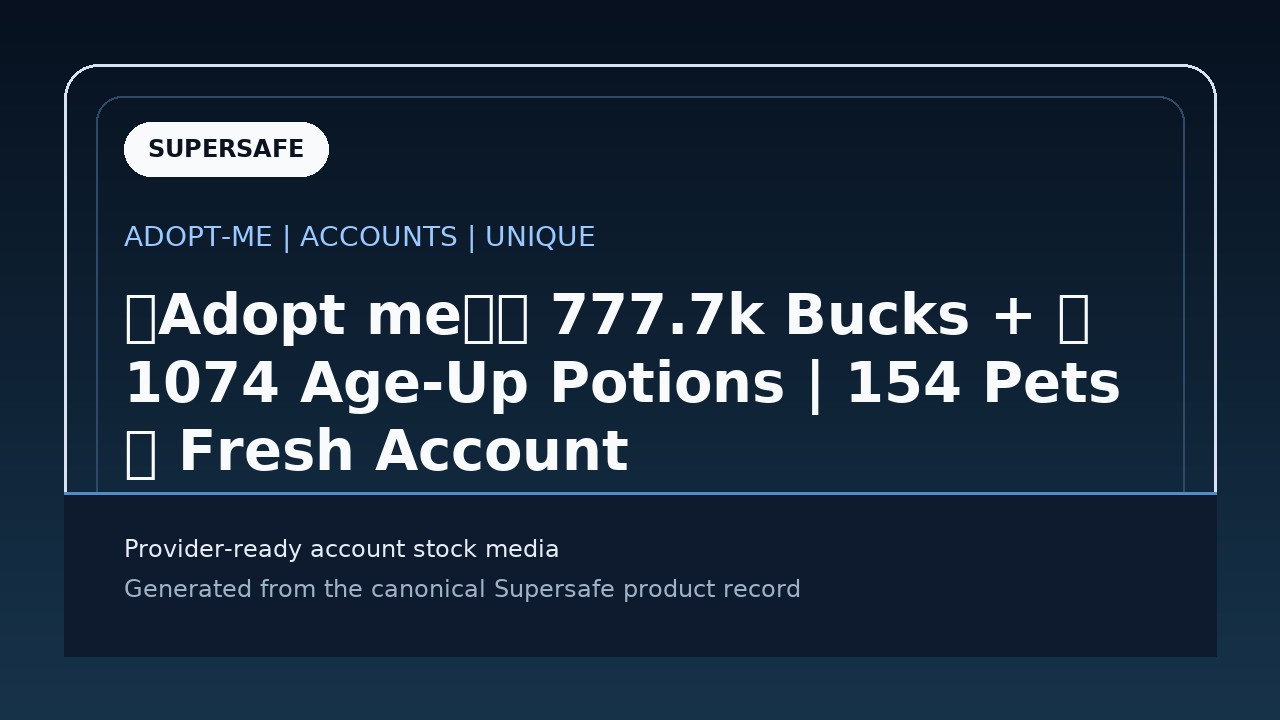Choose the UNIQUE category label
Viewport: 1280px width, 720px height.
540,237
